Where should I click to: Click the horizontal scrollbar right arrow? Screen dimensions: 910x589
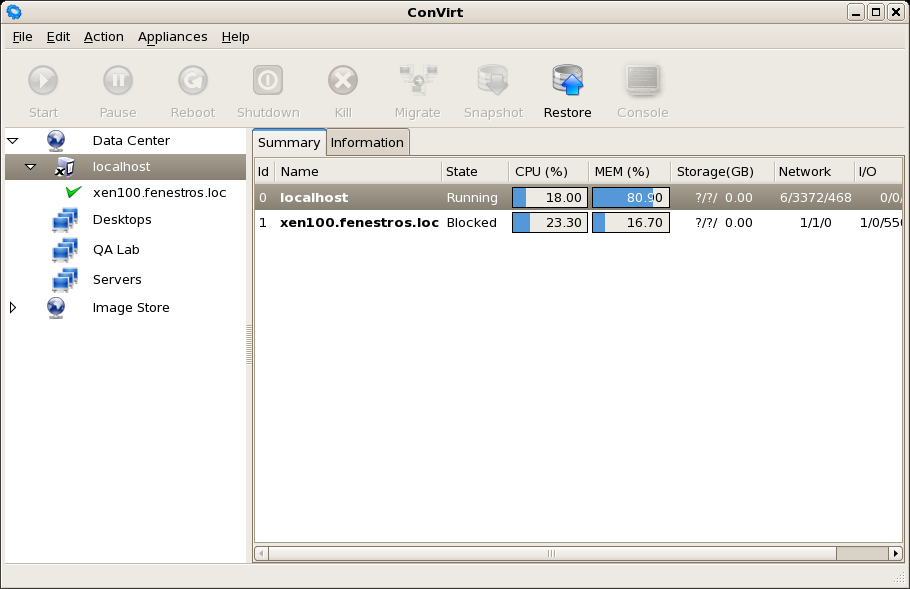click(x=895, y=553)
